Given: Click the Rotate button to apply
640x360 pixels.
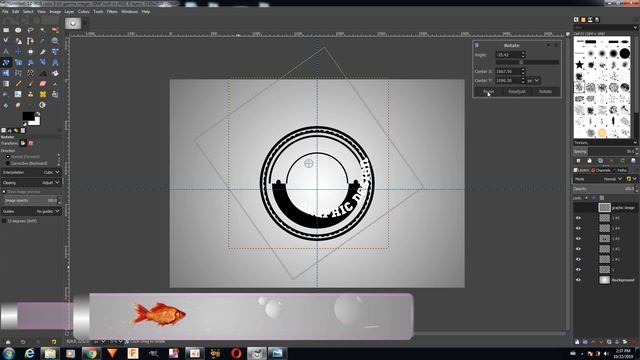Looking at the screenshot, I should (545, 92).
